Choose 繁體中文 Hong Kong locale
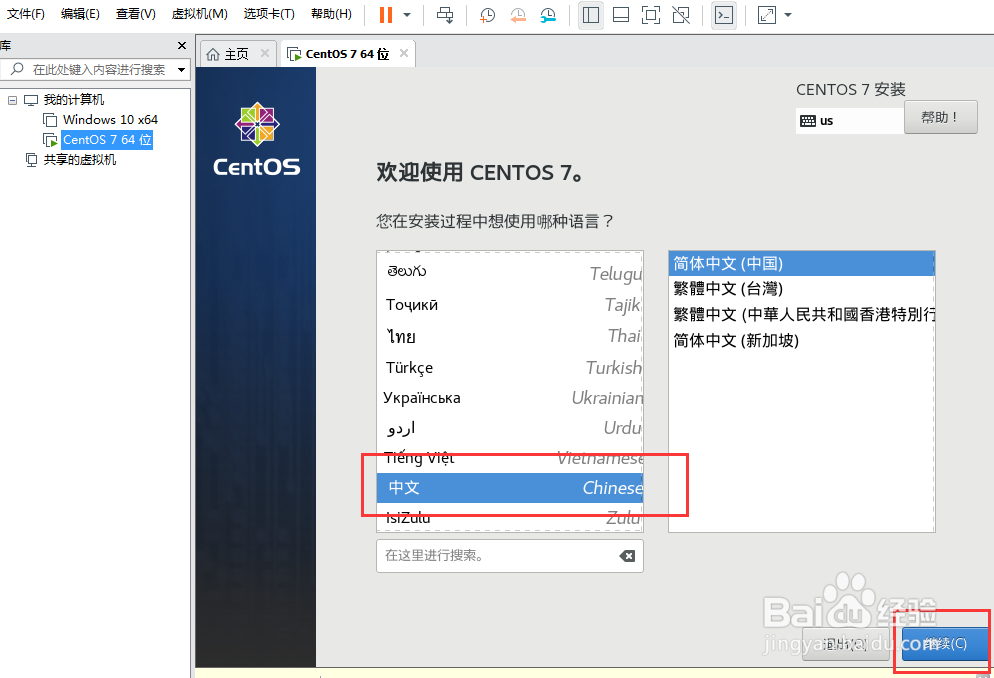The image size is (994, 678). pos(801,314)
